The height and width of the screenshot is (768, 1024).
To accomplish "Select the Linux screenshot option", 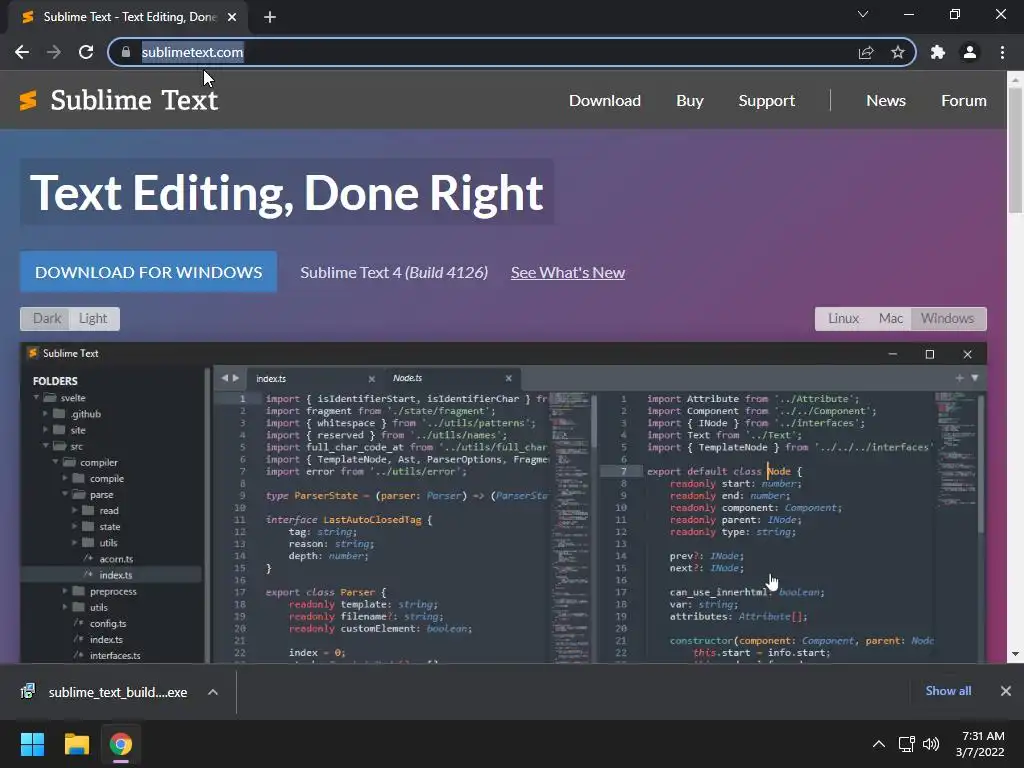I will 843,319.
